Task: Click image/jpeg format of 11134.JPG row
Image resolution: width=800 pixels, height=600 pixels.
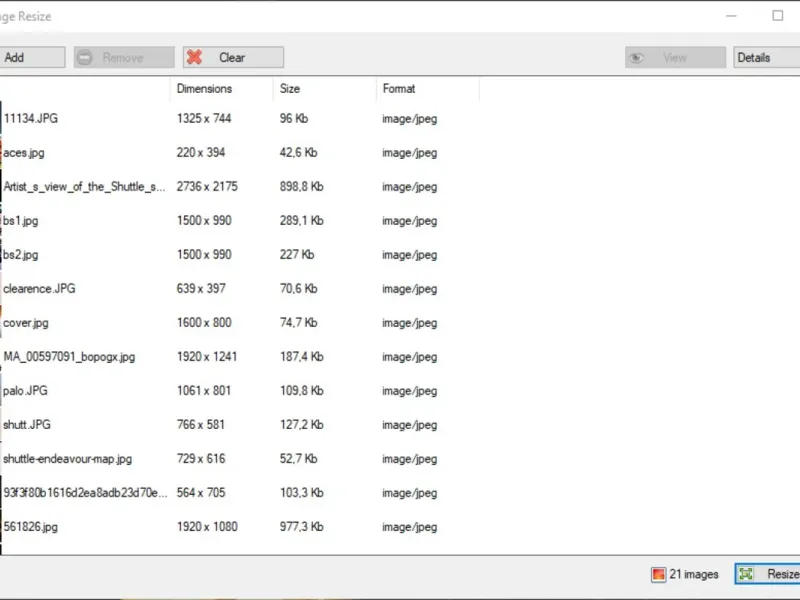Action: [410, 119]
